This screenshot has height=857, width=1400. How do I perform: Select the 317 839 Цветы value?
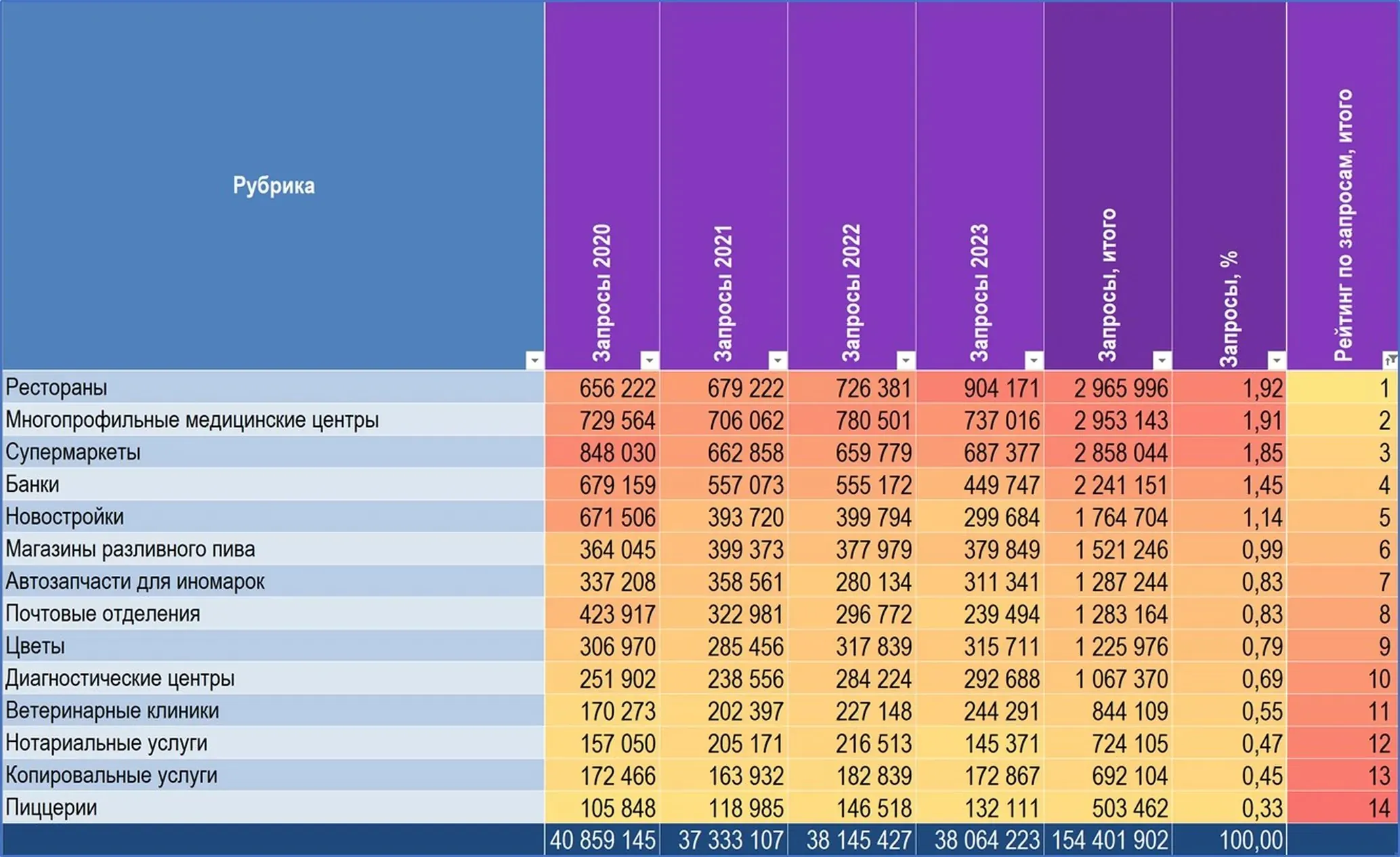click(x=874, y=646)
